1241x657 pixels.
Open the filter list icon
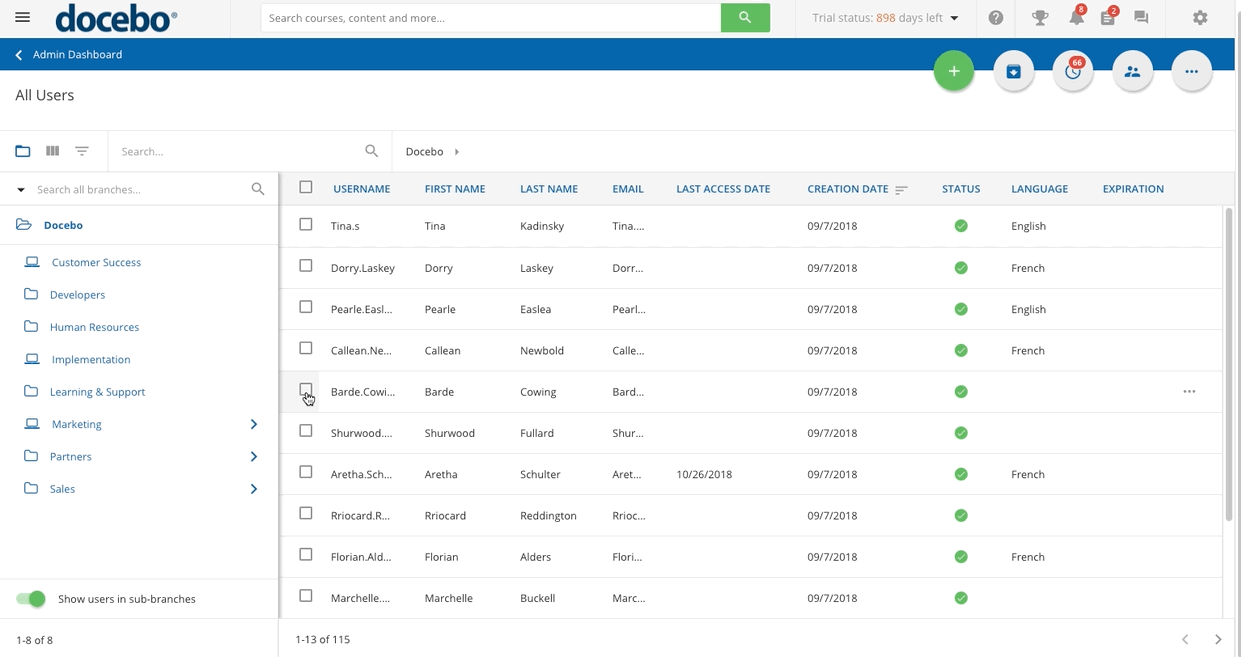click(82, 151)
